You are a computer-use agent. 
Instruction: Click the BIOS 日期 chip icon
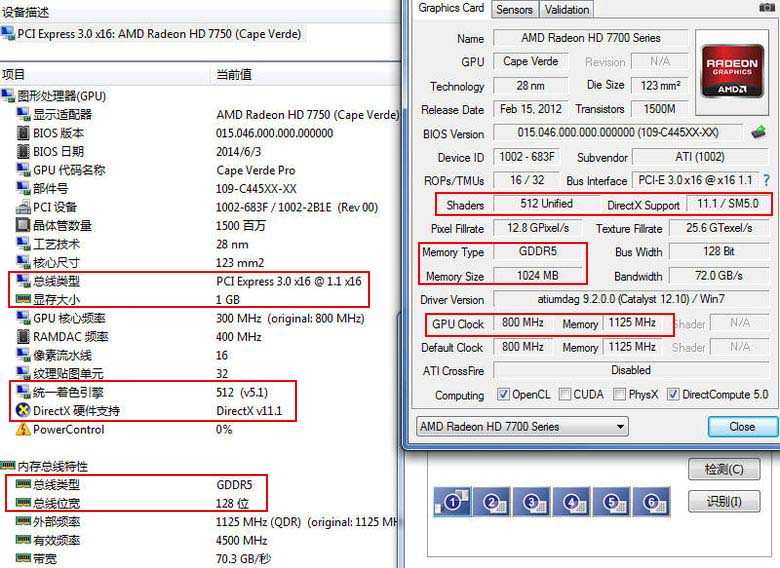point(23,151)
